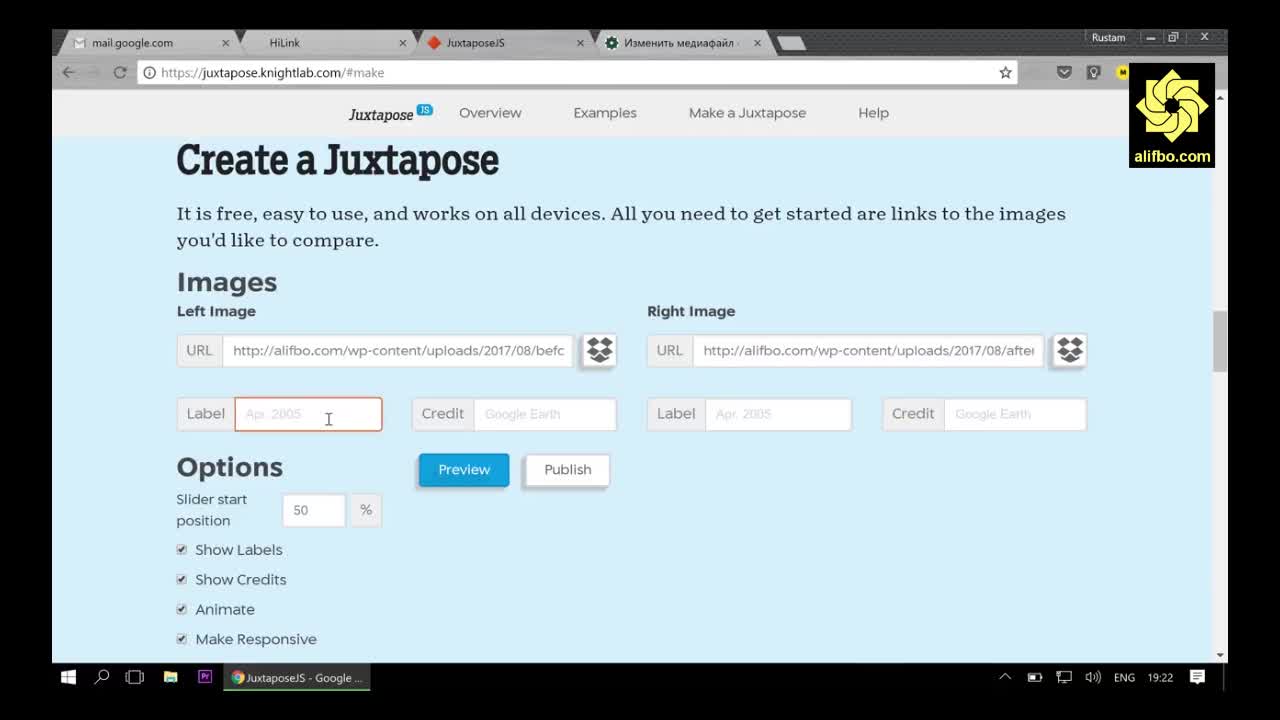Open the Examples nav item
Screen dimensions: 1280x720
pos(605,113)
